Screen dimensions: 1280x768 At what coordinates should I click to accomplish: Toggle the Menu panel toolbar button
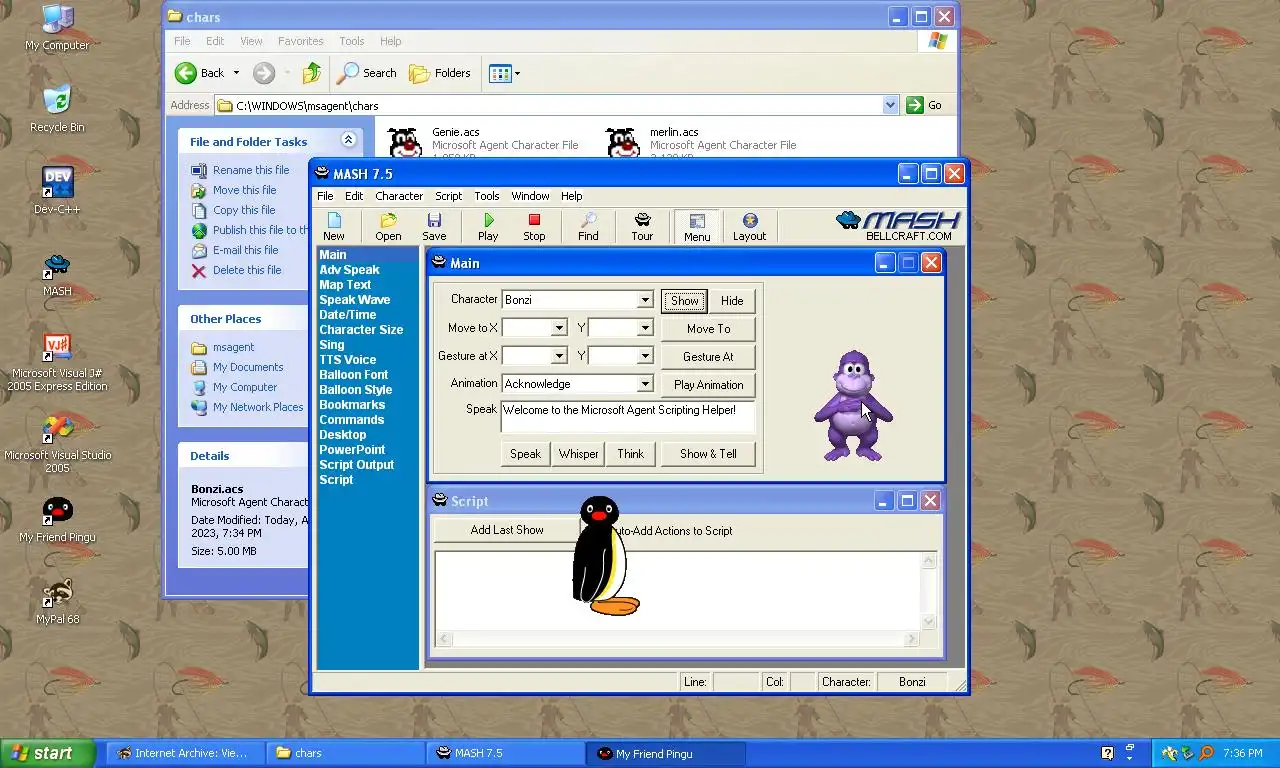coord(697,227)
